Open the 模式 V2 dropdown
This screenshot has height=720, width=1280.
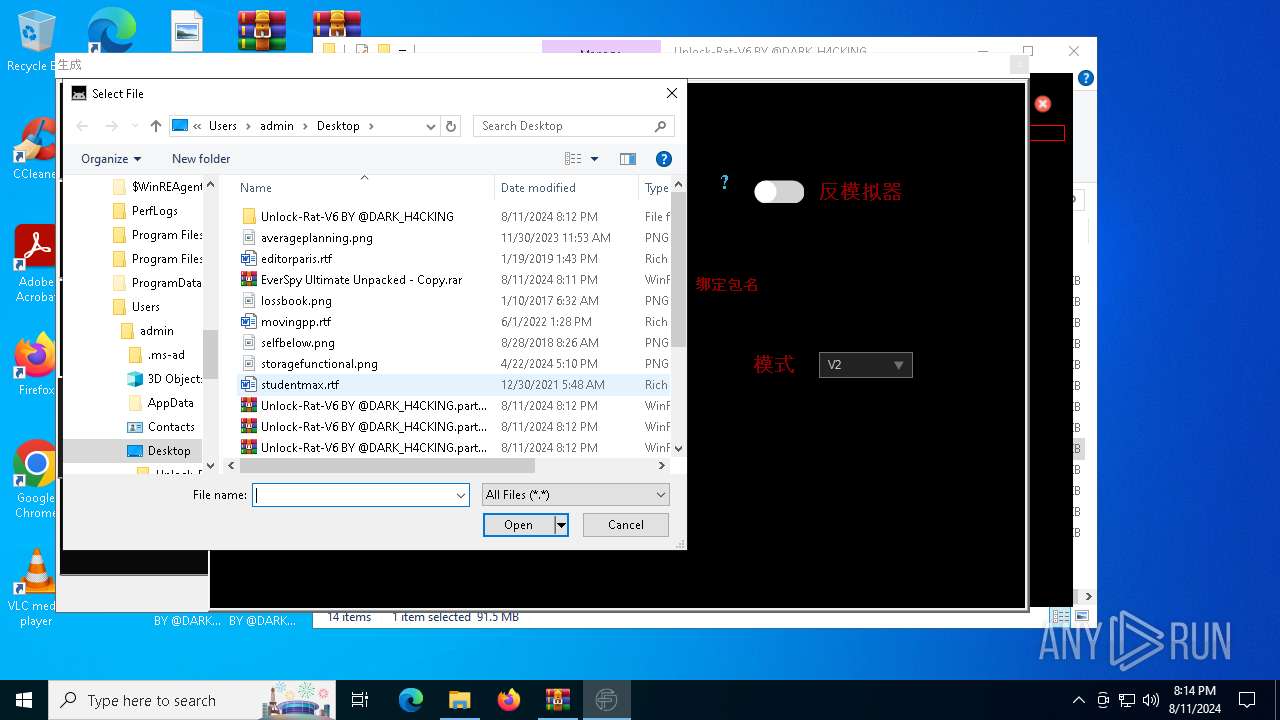(x=865, y=365)
